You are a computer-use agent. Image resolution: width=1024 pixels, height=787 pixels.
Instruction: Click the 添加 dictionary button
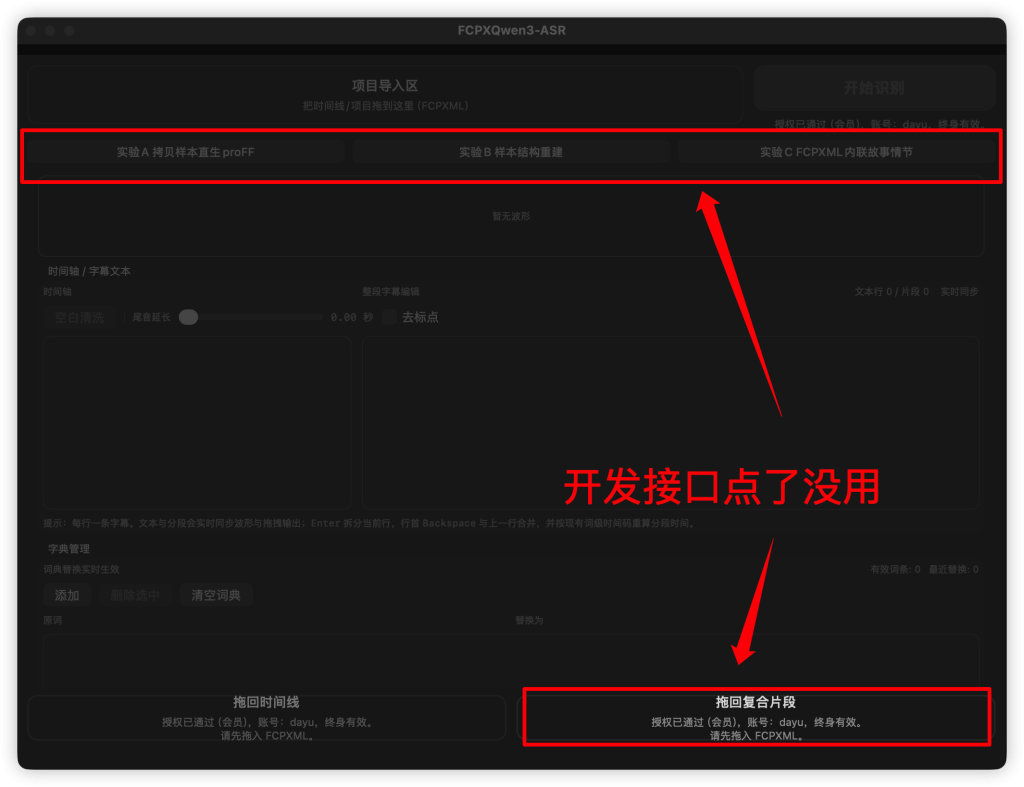[67, 595]
